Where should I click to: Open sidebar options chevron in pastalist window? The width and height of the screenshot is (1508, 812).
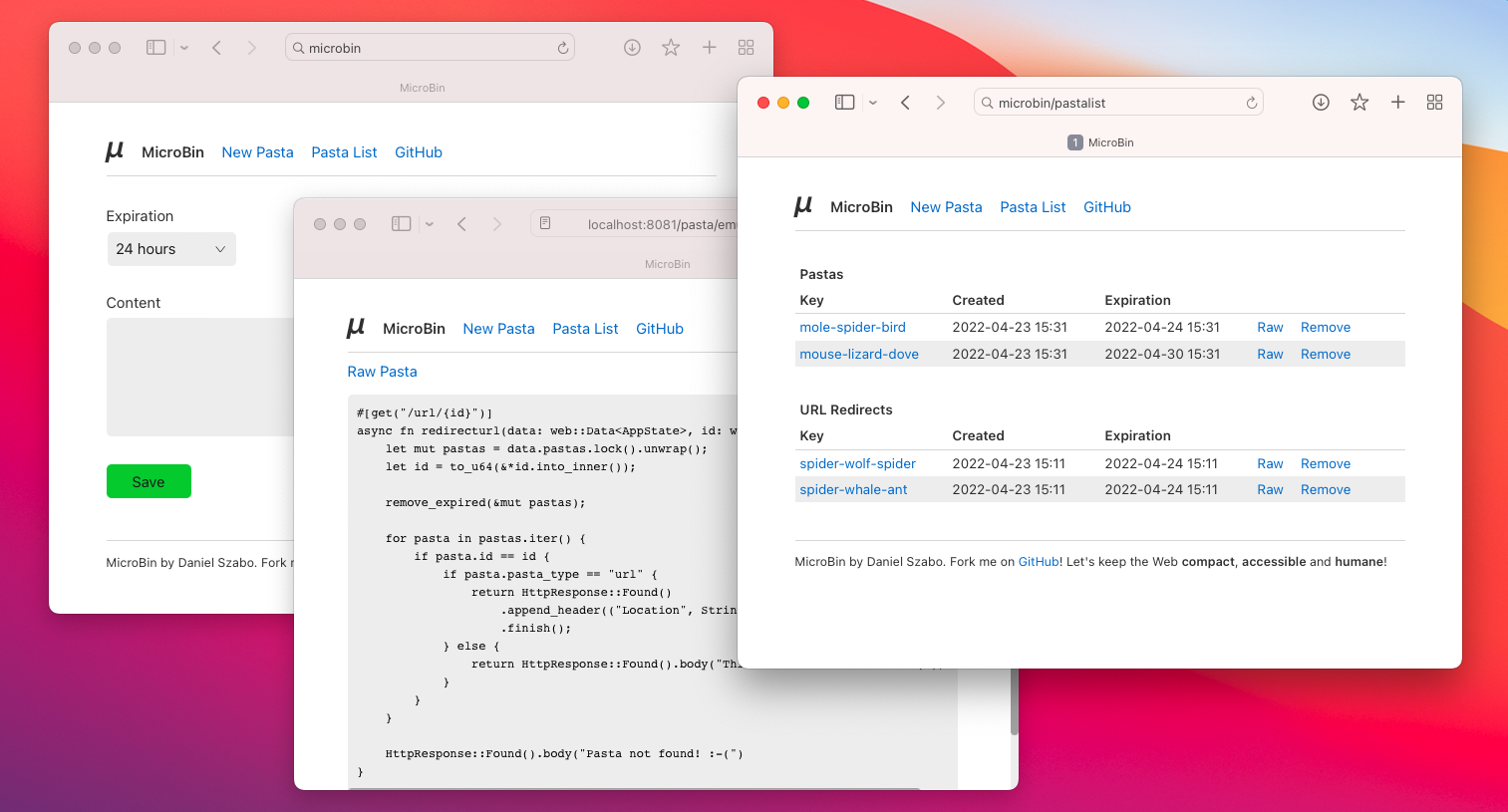(x=873, y=103)
